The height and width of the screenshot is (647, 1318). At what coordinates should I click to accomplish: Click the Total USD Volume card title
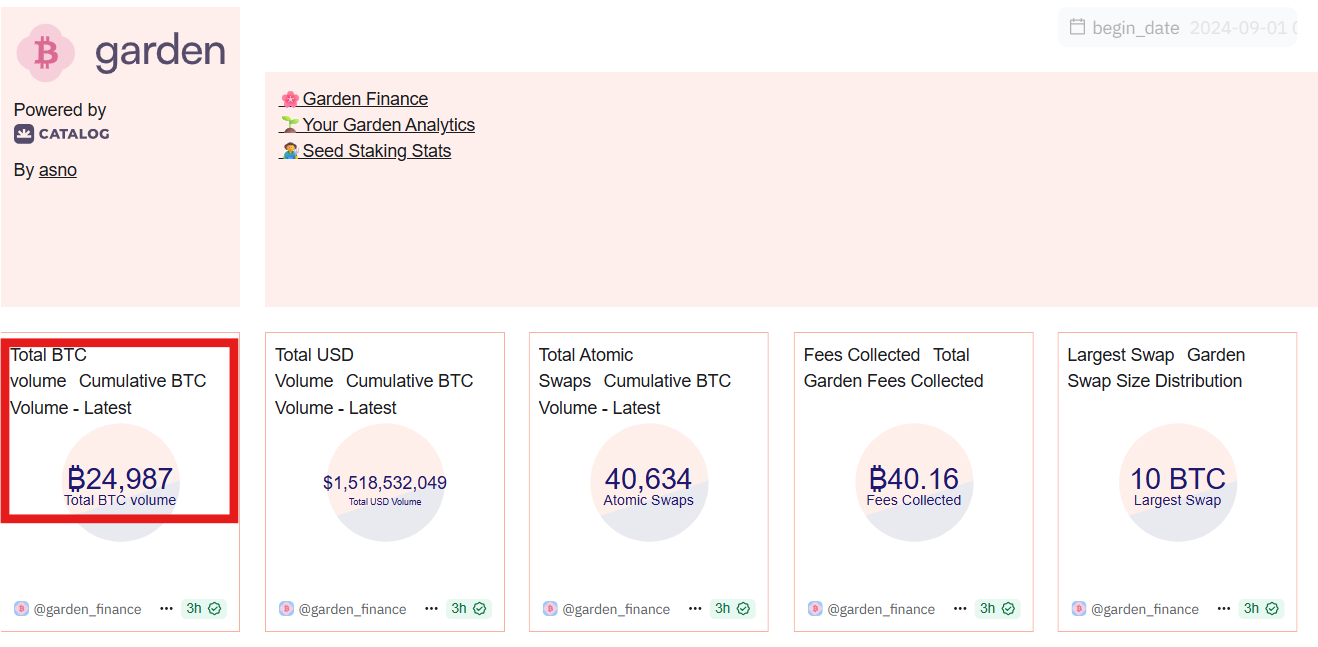pos(374,381)
